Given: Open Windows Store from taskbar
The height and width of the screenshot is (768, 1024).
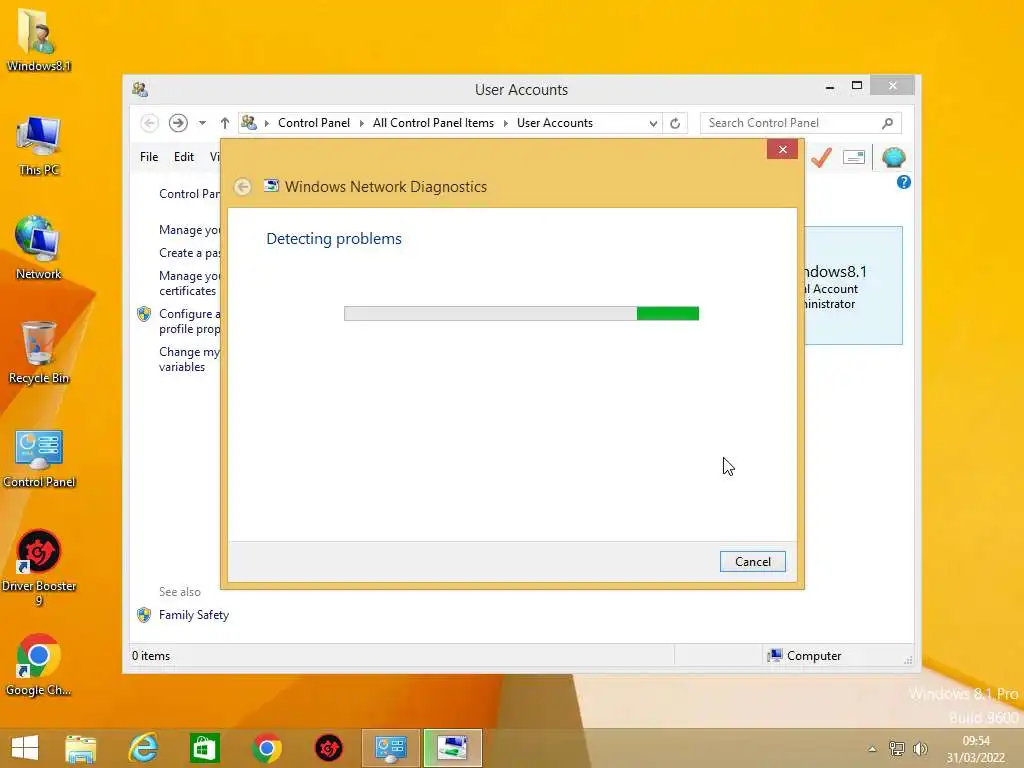Looking at the screenshot, I should [204, 748].
